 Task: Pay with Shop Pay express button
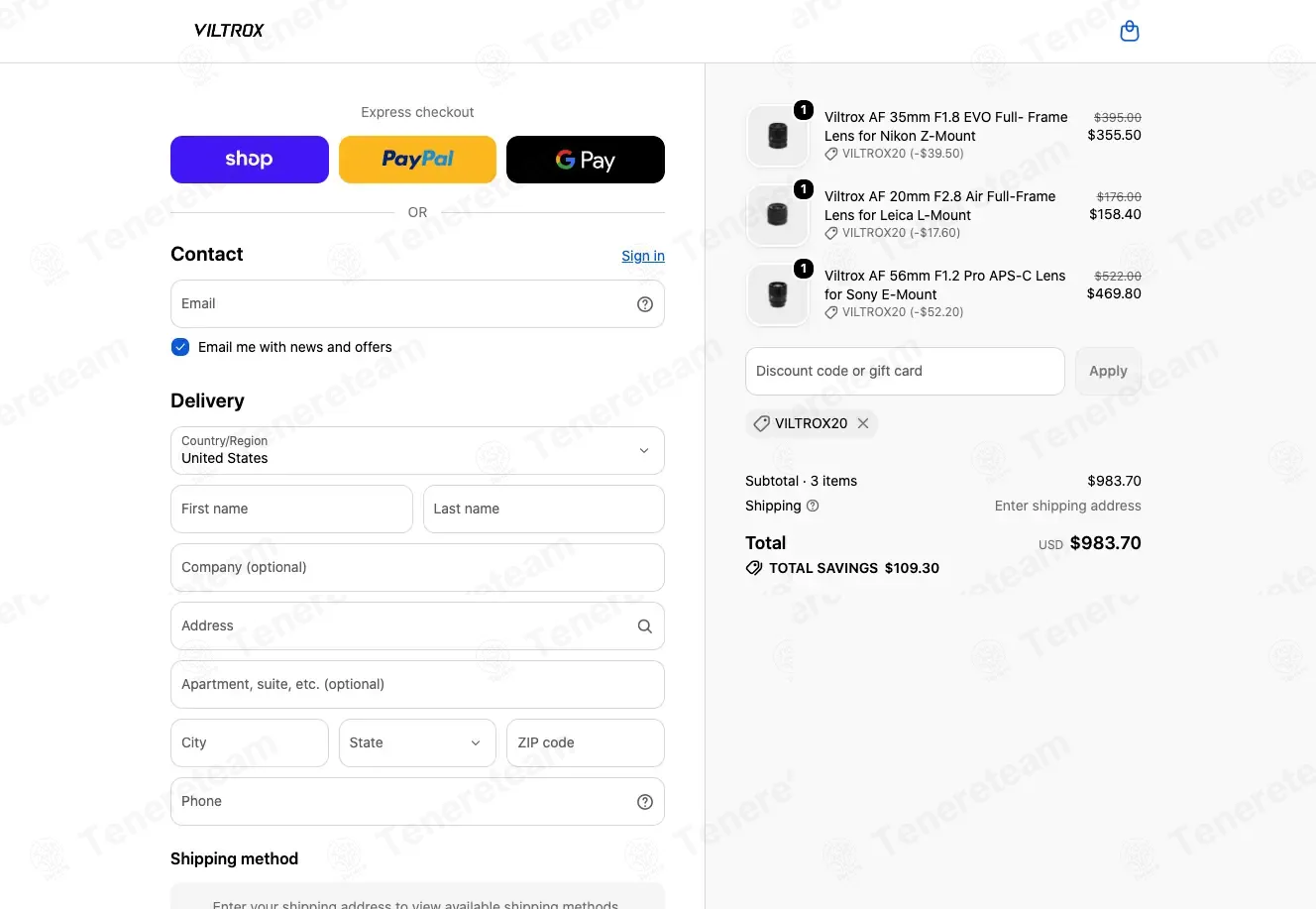(x=250, y=160)
